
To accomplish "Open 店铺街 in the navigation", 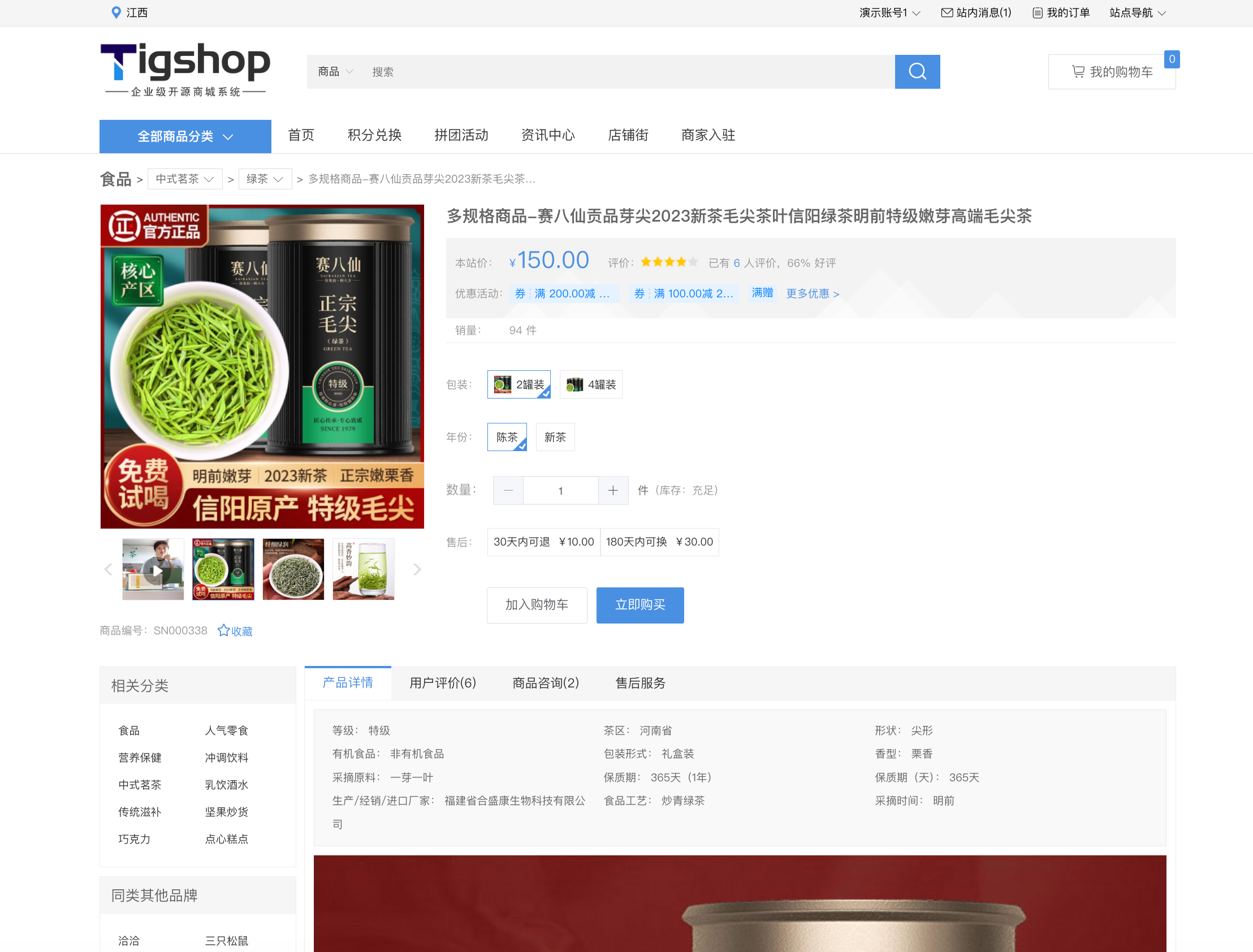I will (628, 135).
